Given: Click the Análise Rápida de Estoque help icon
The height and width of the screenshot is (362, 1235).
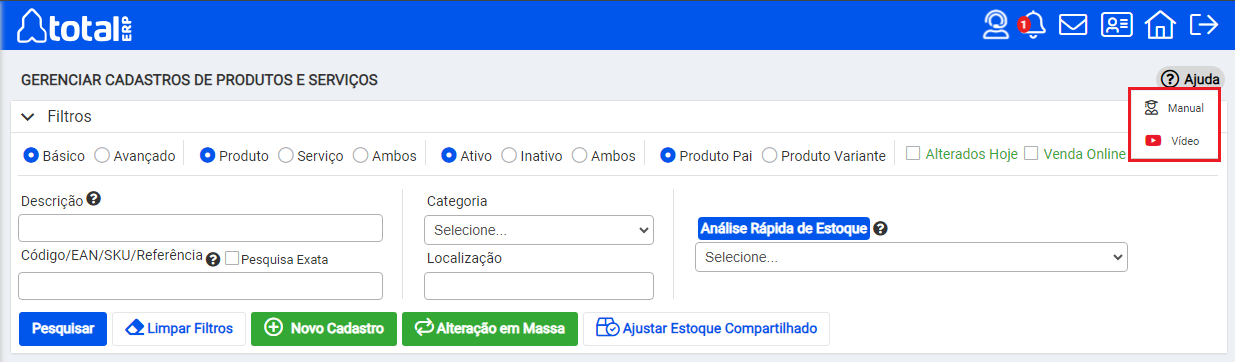Looking at the screenshot, I should click(x=880, y=228).
